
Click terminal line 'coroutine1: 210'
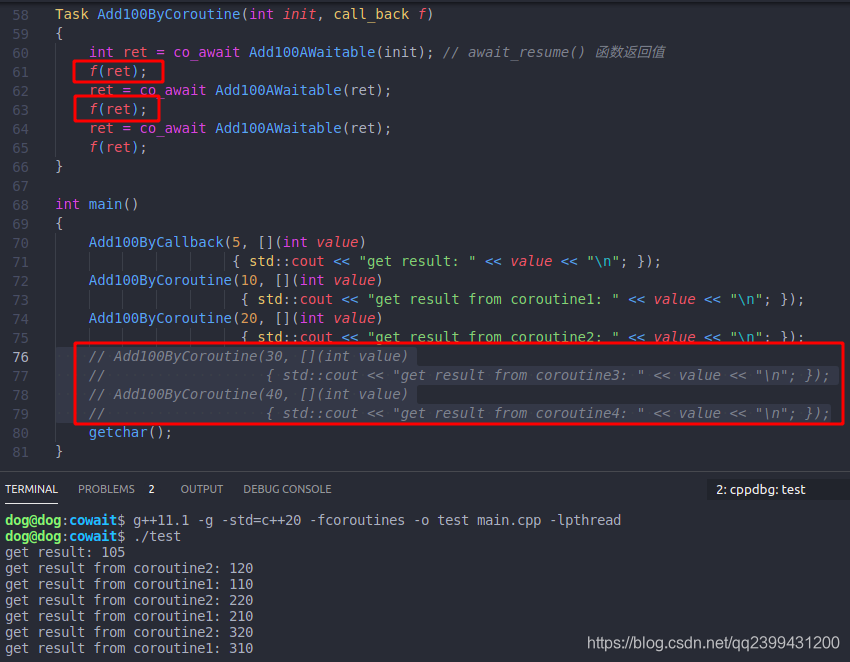tap(129, 616)
